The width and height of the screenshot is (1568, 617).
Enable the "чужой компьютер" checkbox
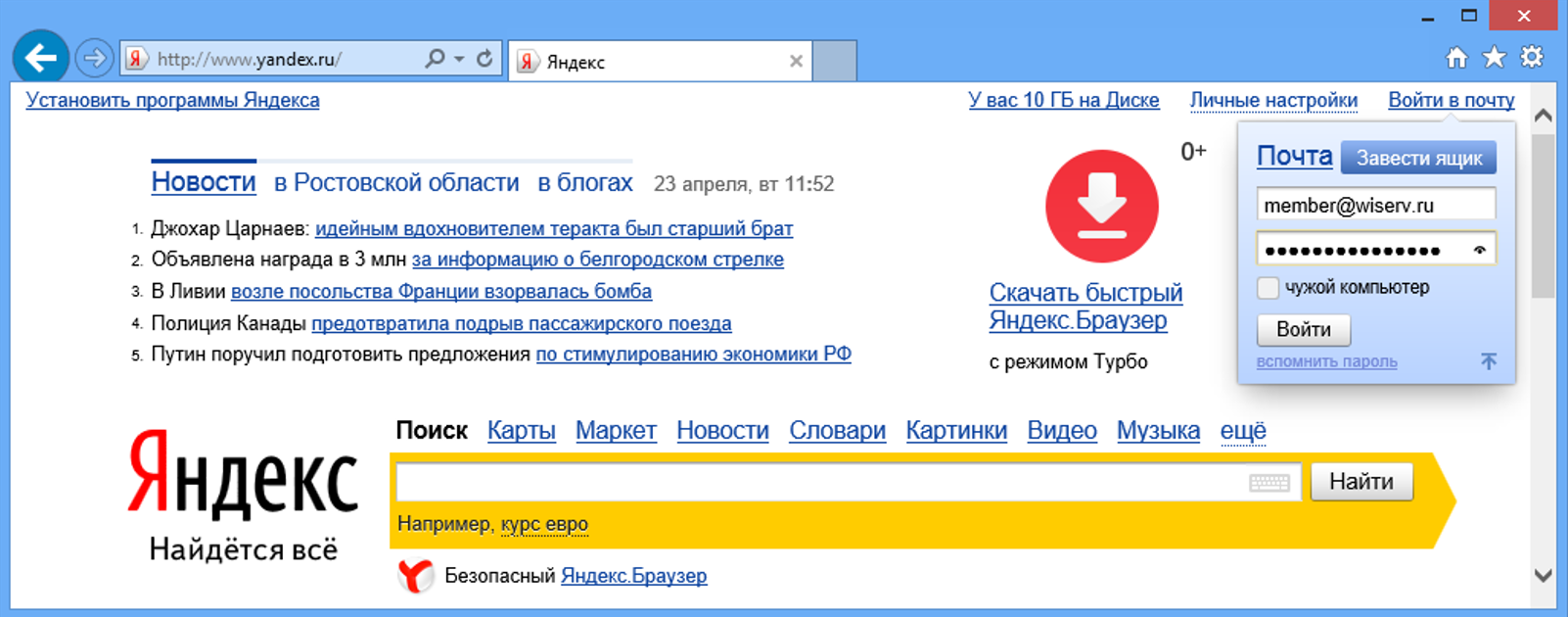[1268, 288]
